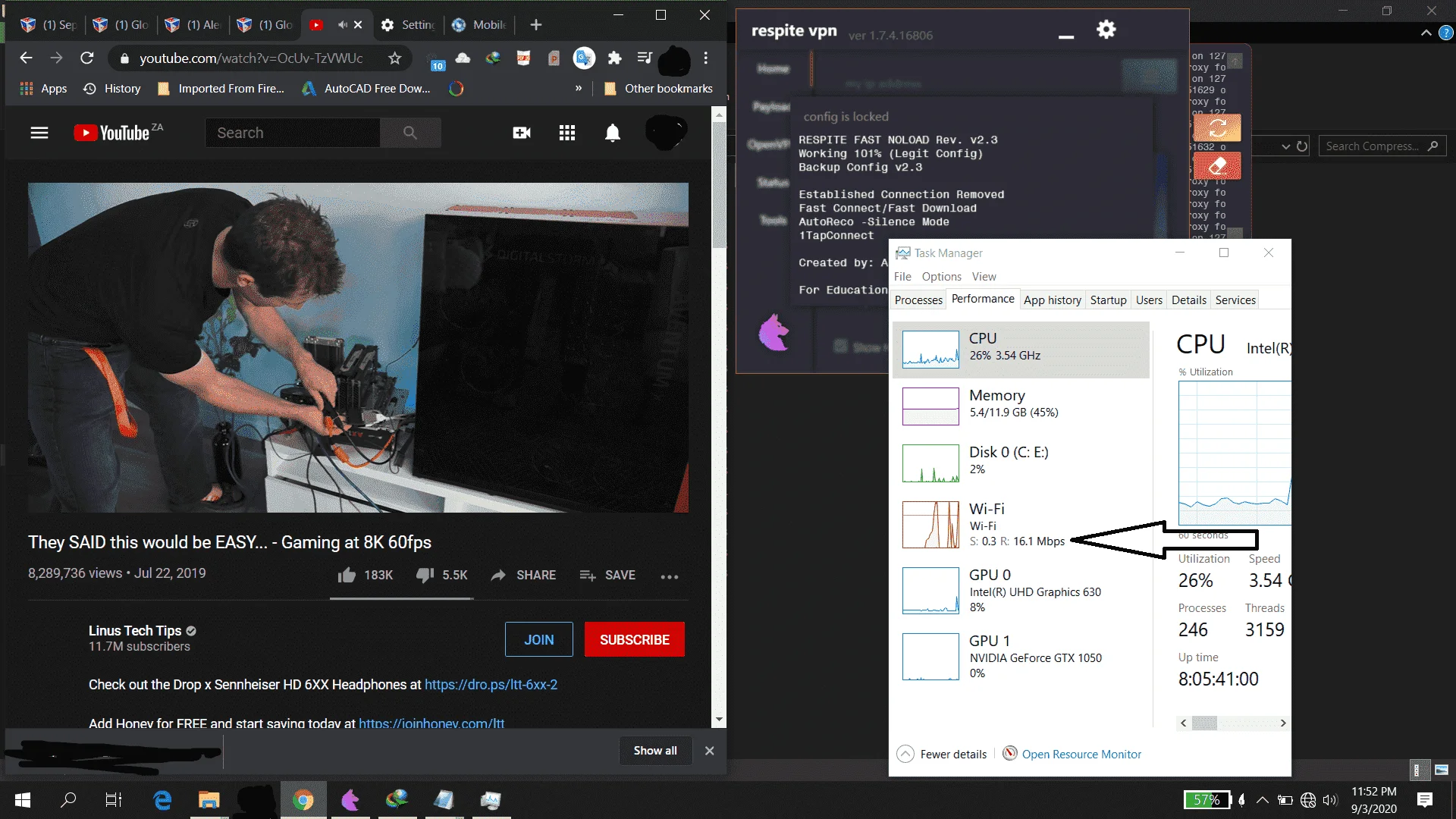
Task: Open the YouTube apps grid icon
Action: click(x=567, y=133)
